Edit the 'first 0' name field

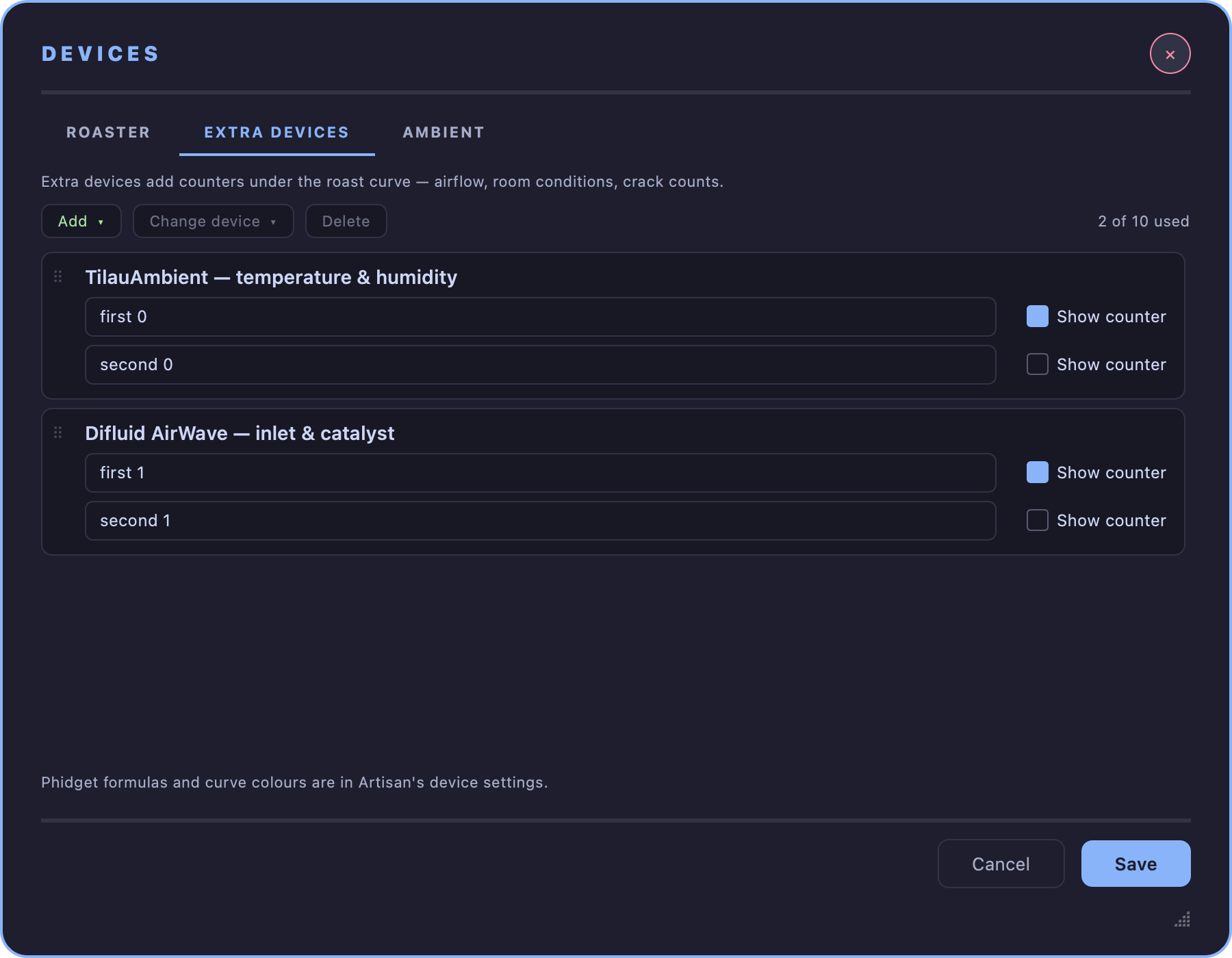(x=540, y=317)
